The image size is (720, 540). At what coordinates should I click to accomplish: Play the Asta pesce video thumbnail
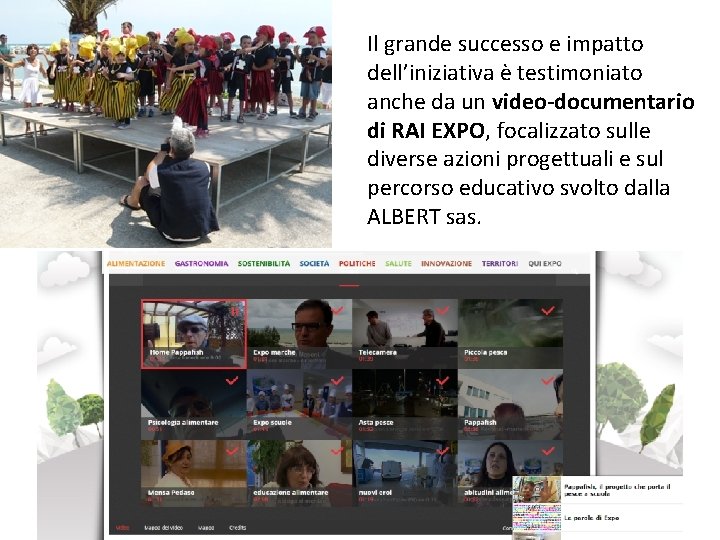(x=405, y=405)
